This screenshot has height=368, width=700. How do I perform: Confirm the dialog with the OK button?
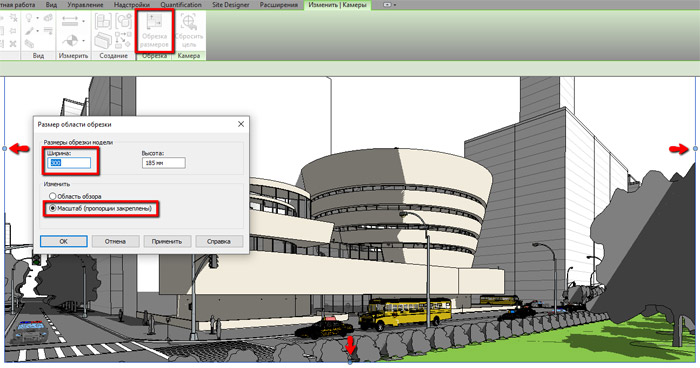(63, 241)
